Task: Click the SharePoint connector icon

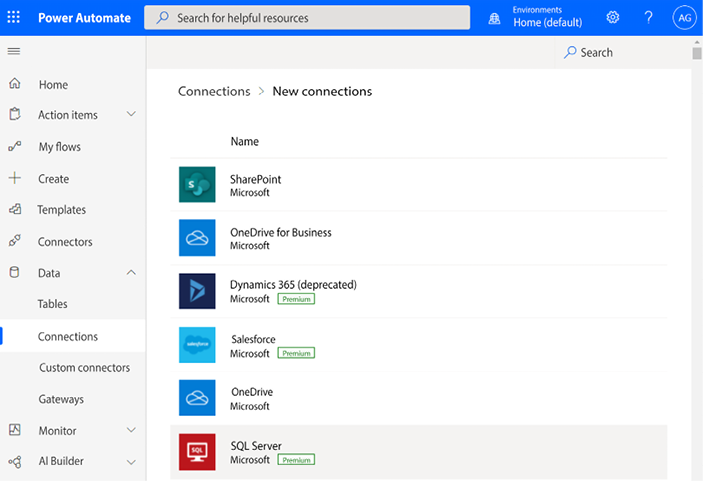Action: tap(197, 184)
